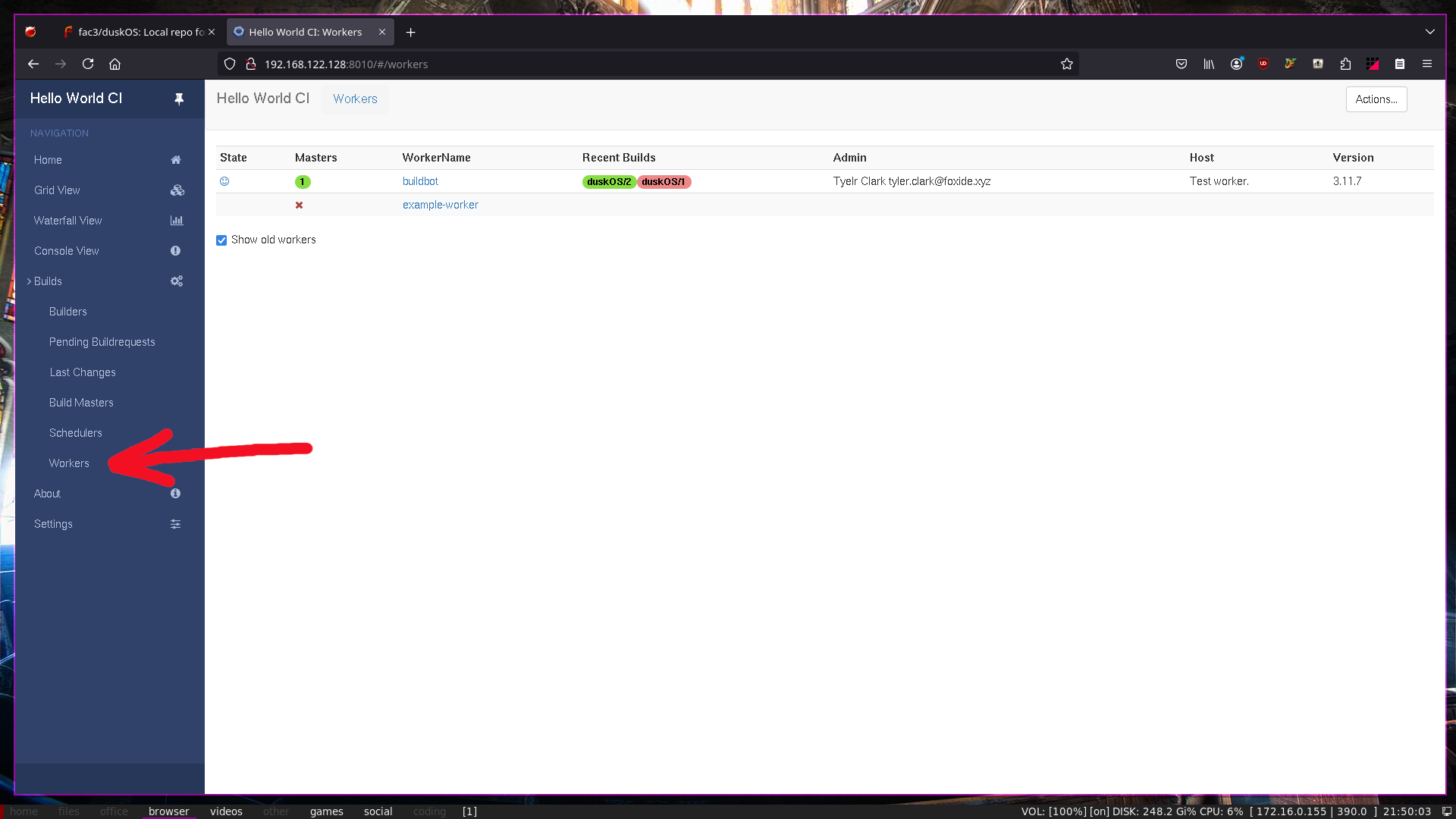Open the extensions puzzle icon
Viewport: 1456px width, 819px height.
click(x=1345, y=64)
